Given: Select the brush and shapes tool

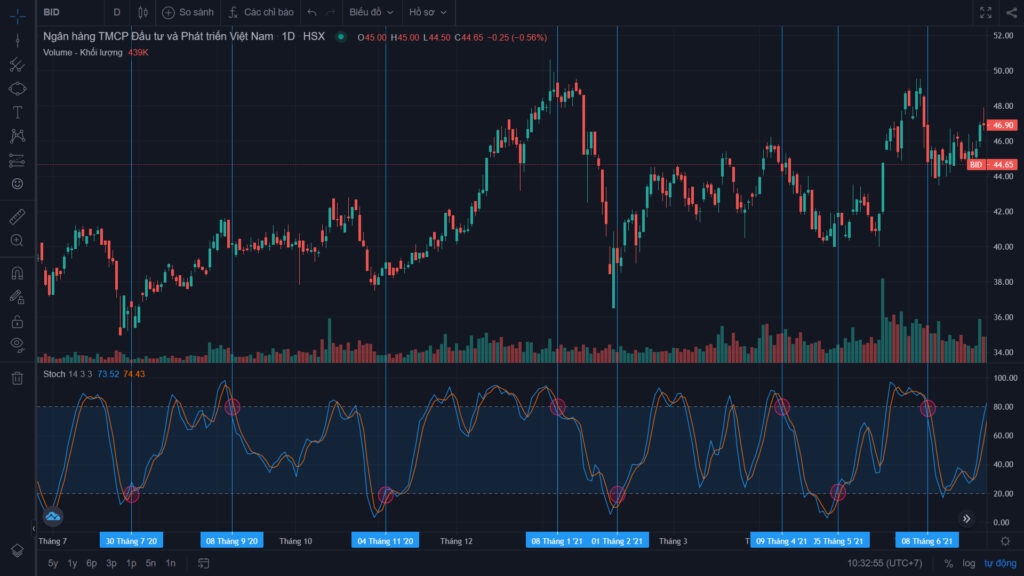Looking at the screenshot, I should [x=18, y=88].
